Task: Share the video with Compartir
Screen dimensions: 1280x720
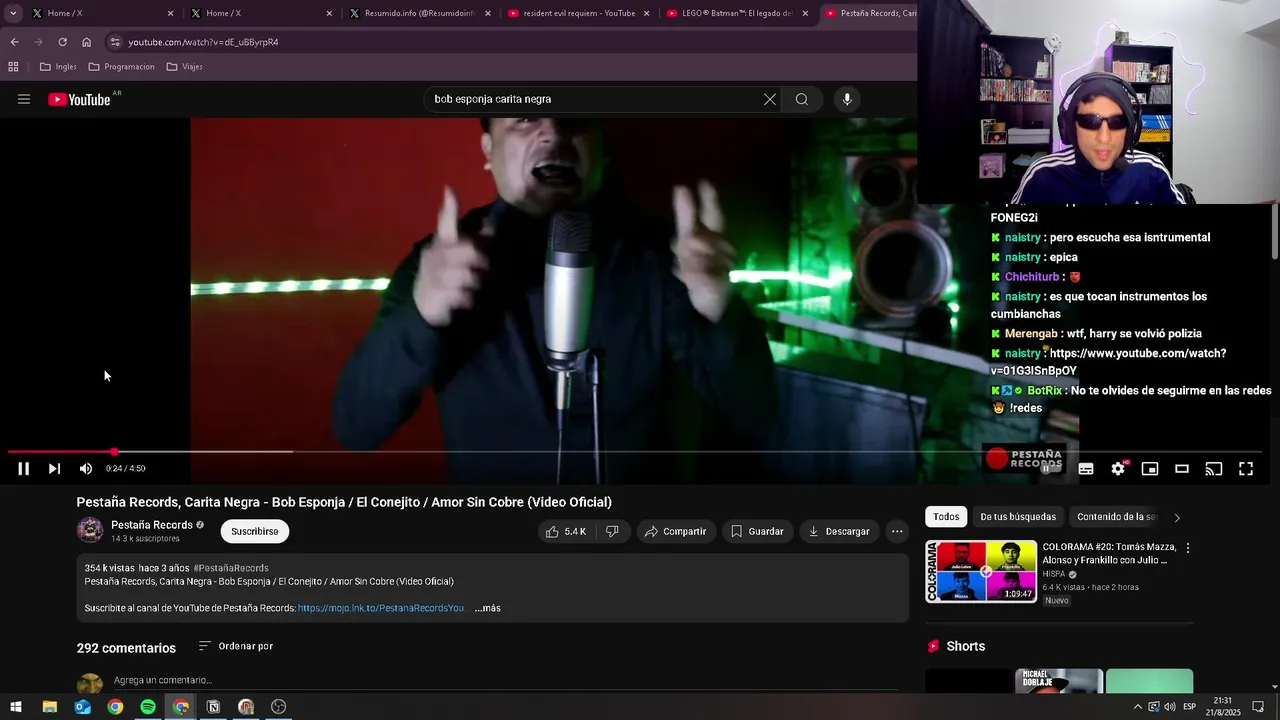Action: pyautogui.click(x=675, y=531)
